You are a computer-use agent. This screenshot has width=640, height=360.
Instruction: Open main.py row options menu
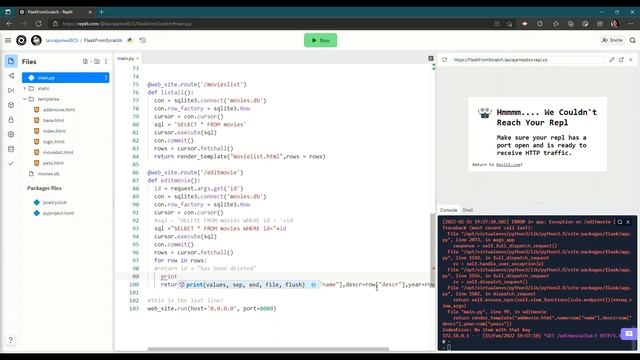coord(106,78)
